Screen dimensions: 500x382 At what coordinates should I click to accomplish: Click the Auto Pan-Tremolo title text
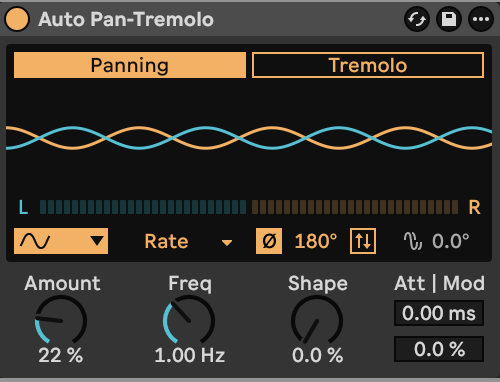126,19
